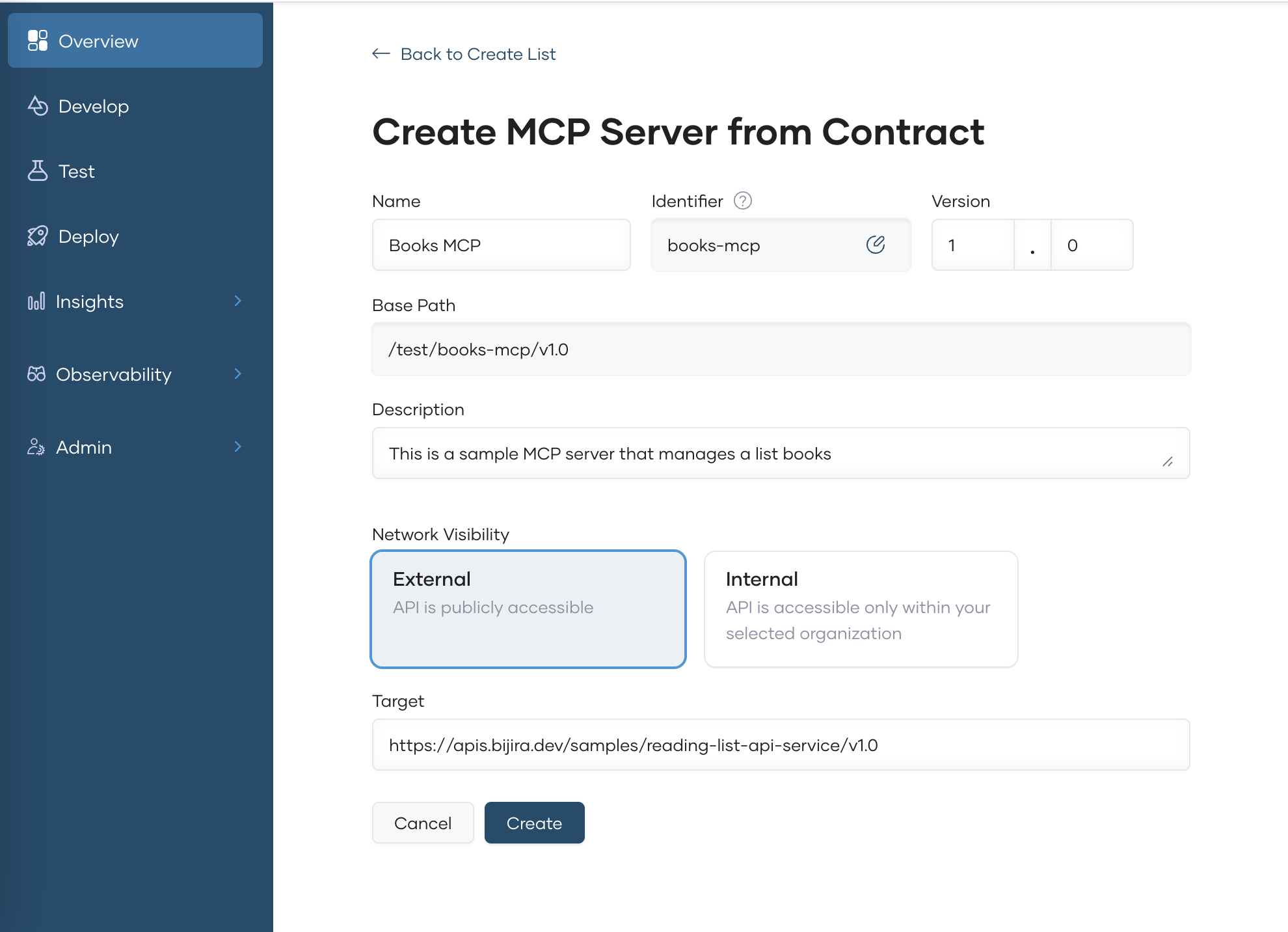Image resolution: width=1288 pixels, height=932 pixels.
Task: Click the Target URL input field
Action: pos(781,745)
